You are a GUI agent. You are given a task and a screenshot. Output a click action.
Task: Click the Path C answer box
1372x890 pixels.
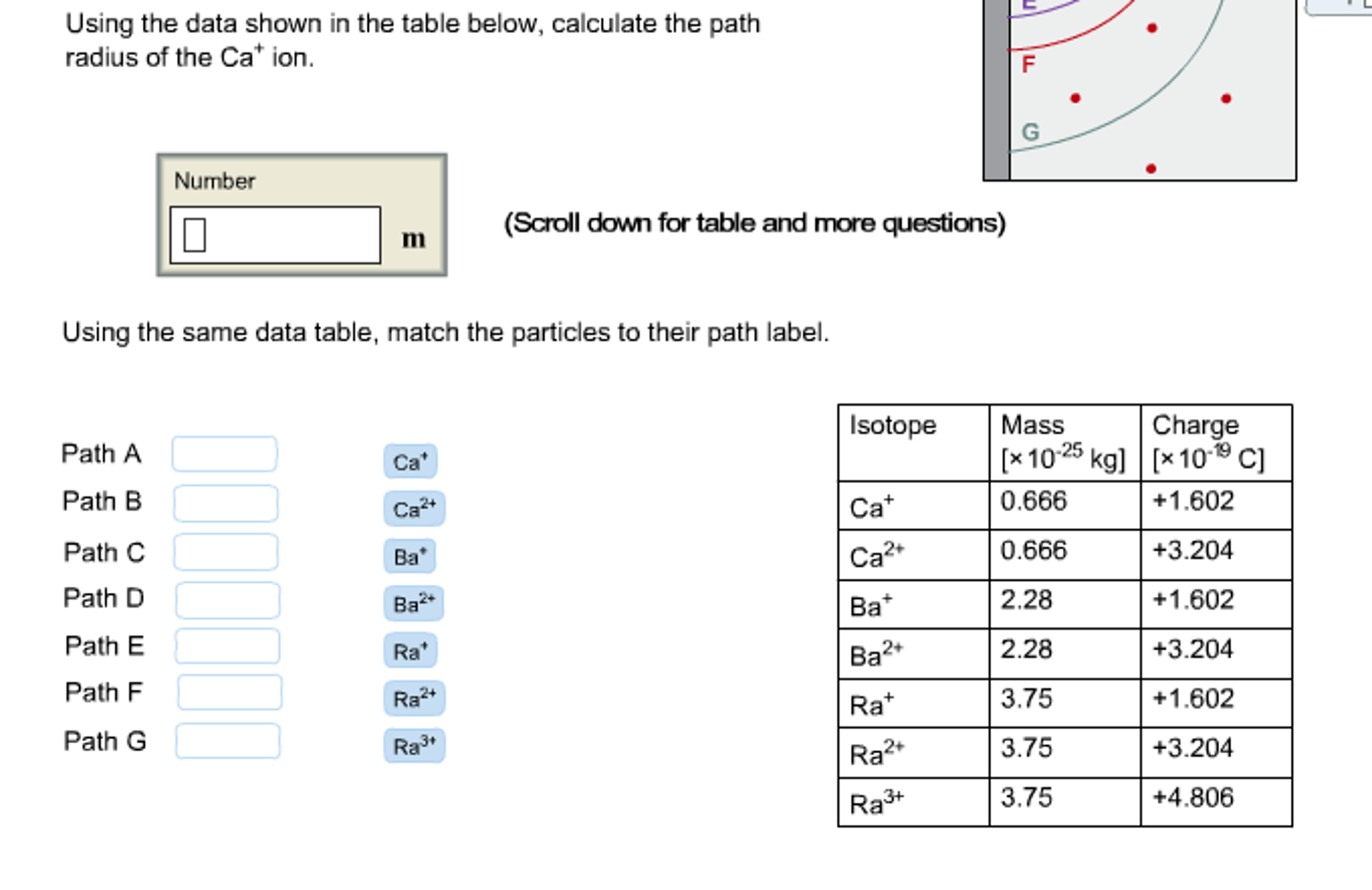coord(225,551)
